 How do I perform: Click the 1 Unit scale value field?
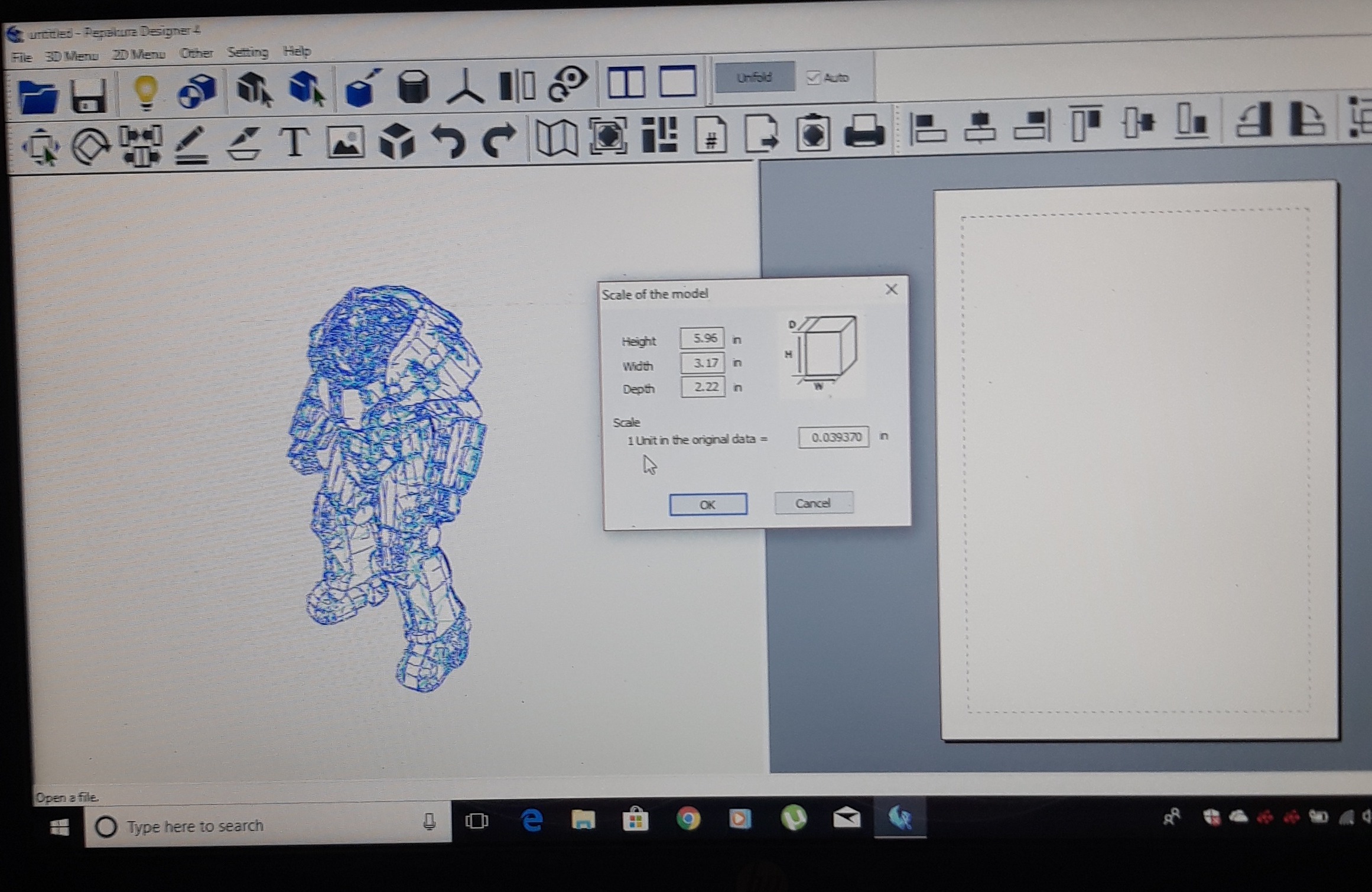coord(833,437)
